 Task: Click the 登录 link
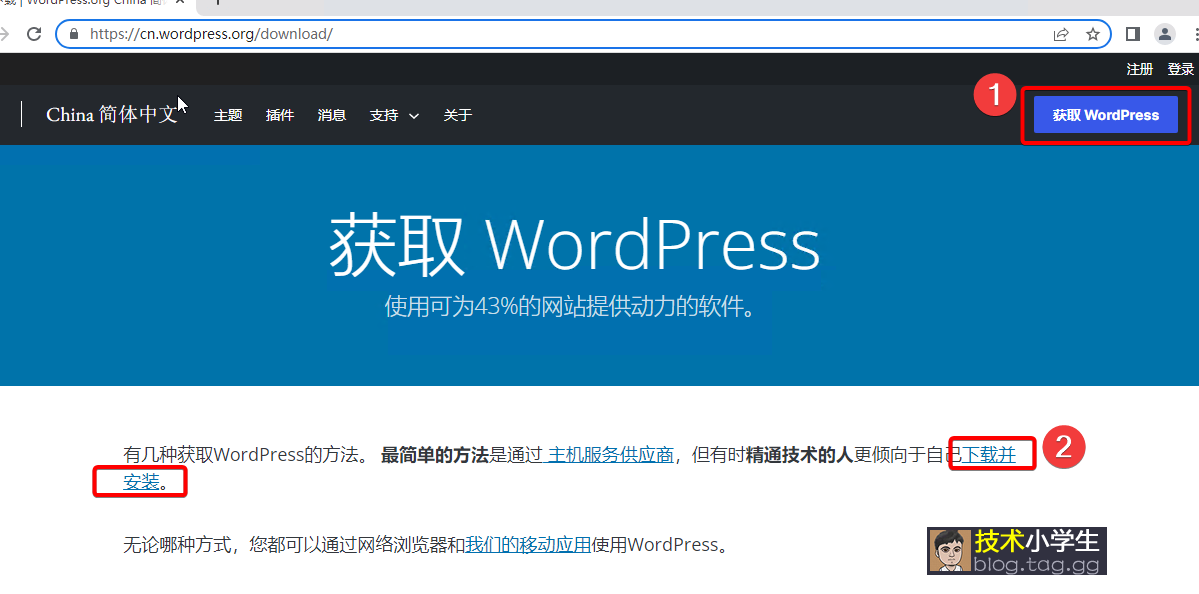coord(1180,69)
